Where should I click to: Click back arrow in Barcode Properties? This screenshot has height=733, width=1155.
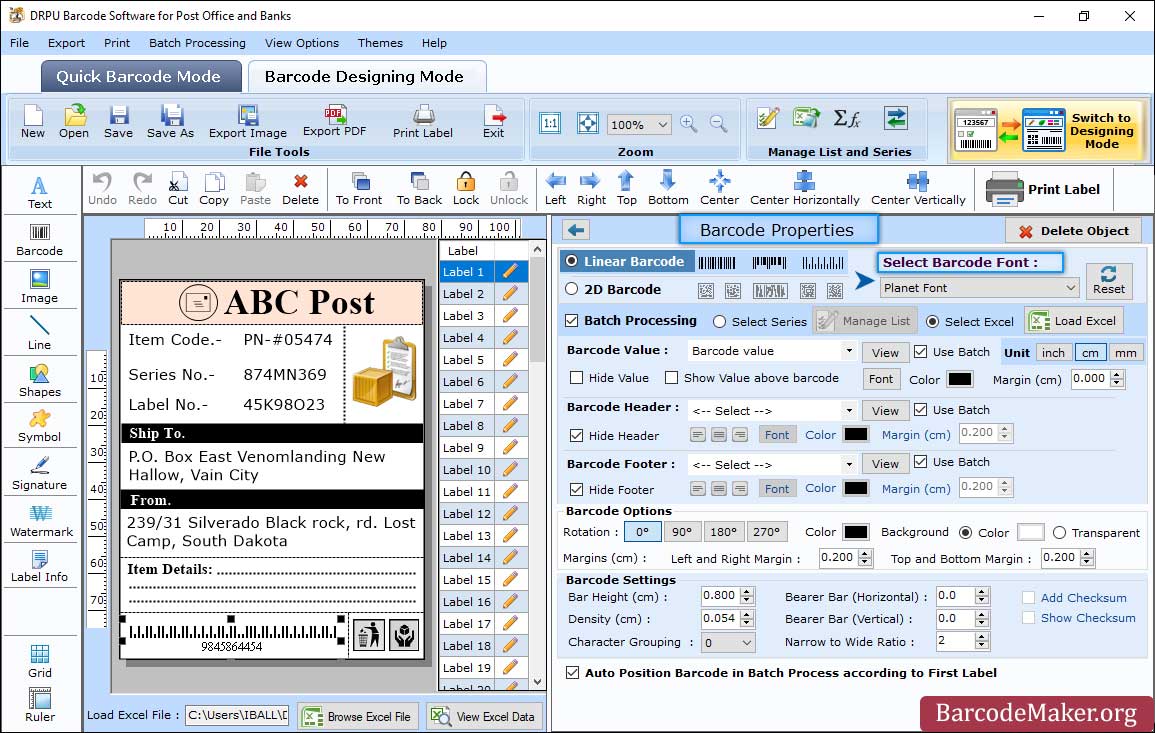tap(576, 231)
